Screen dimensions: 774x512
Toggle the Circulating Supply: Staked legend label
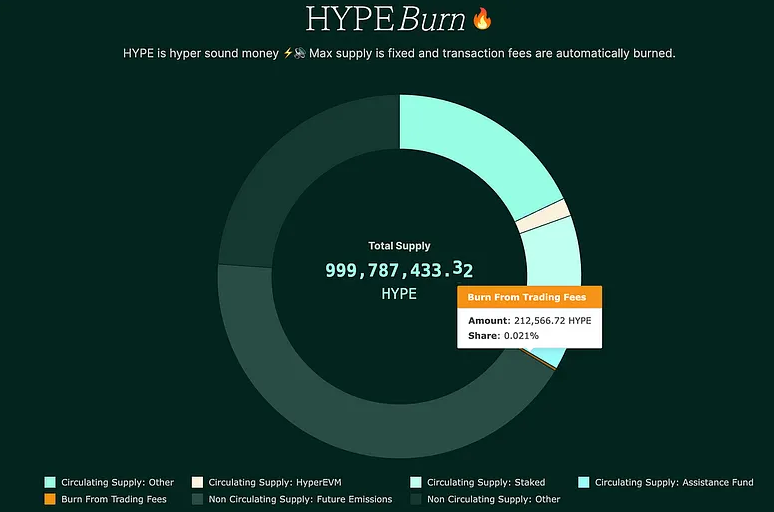click(x=484, y=482)
